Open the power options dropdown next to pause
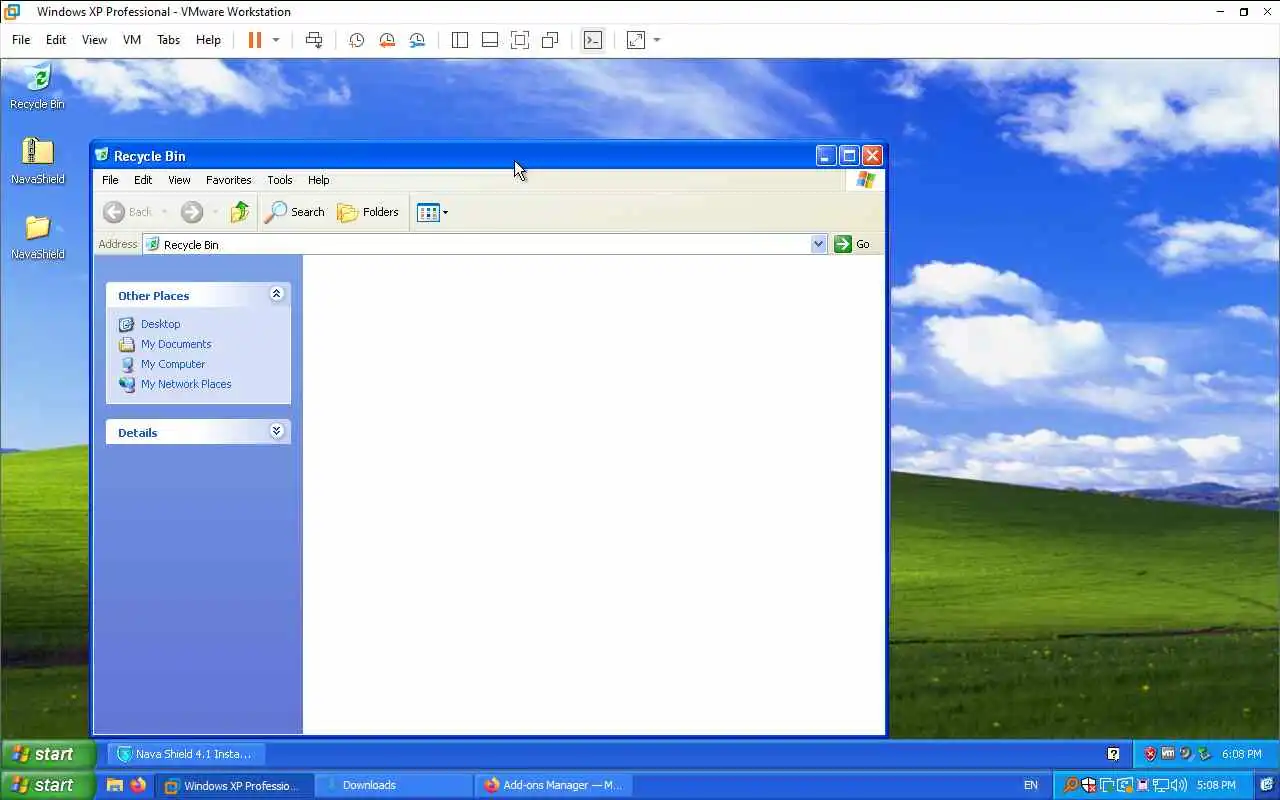1280x800 pixels. coord(276,40)
